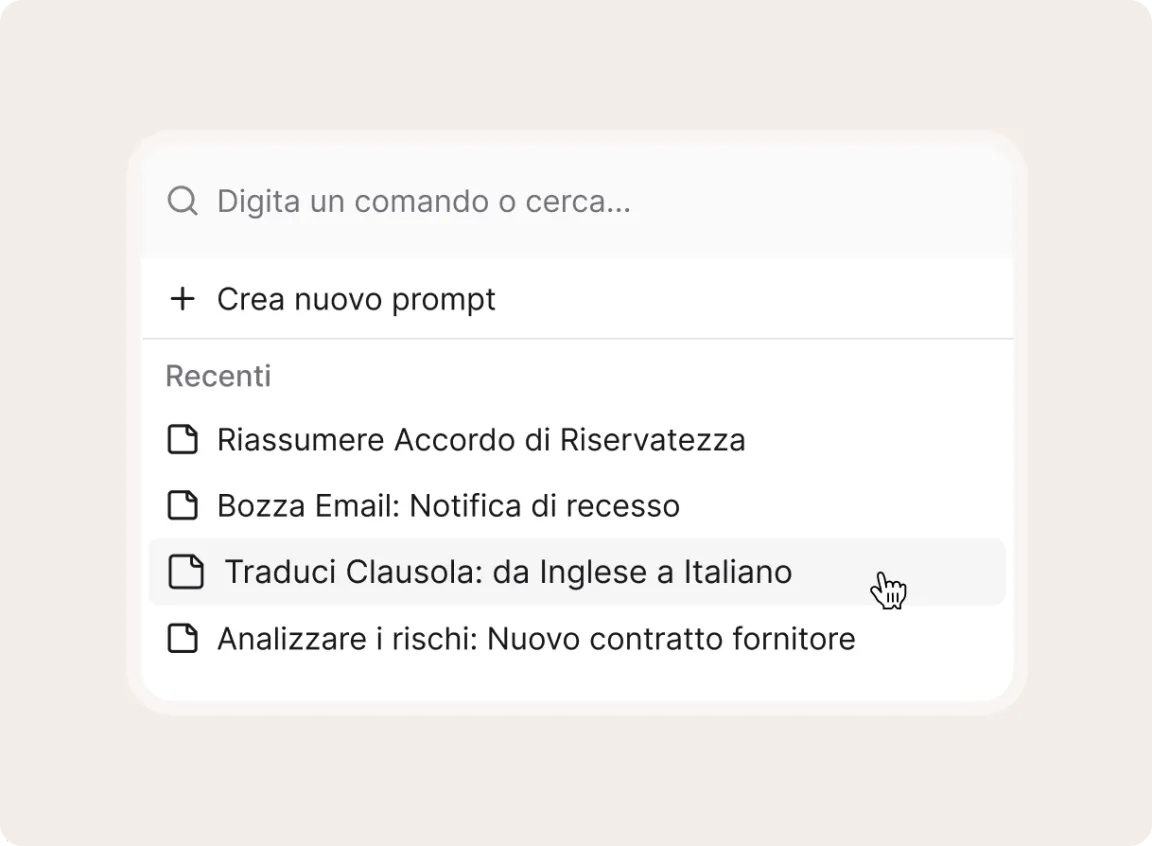Open 'Analizzare i rischi: Nuovo contratto fornitore'
1152x846 pixels.
click(x=536, y=639)
